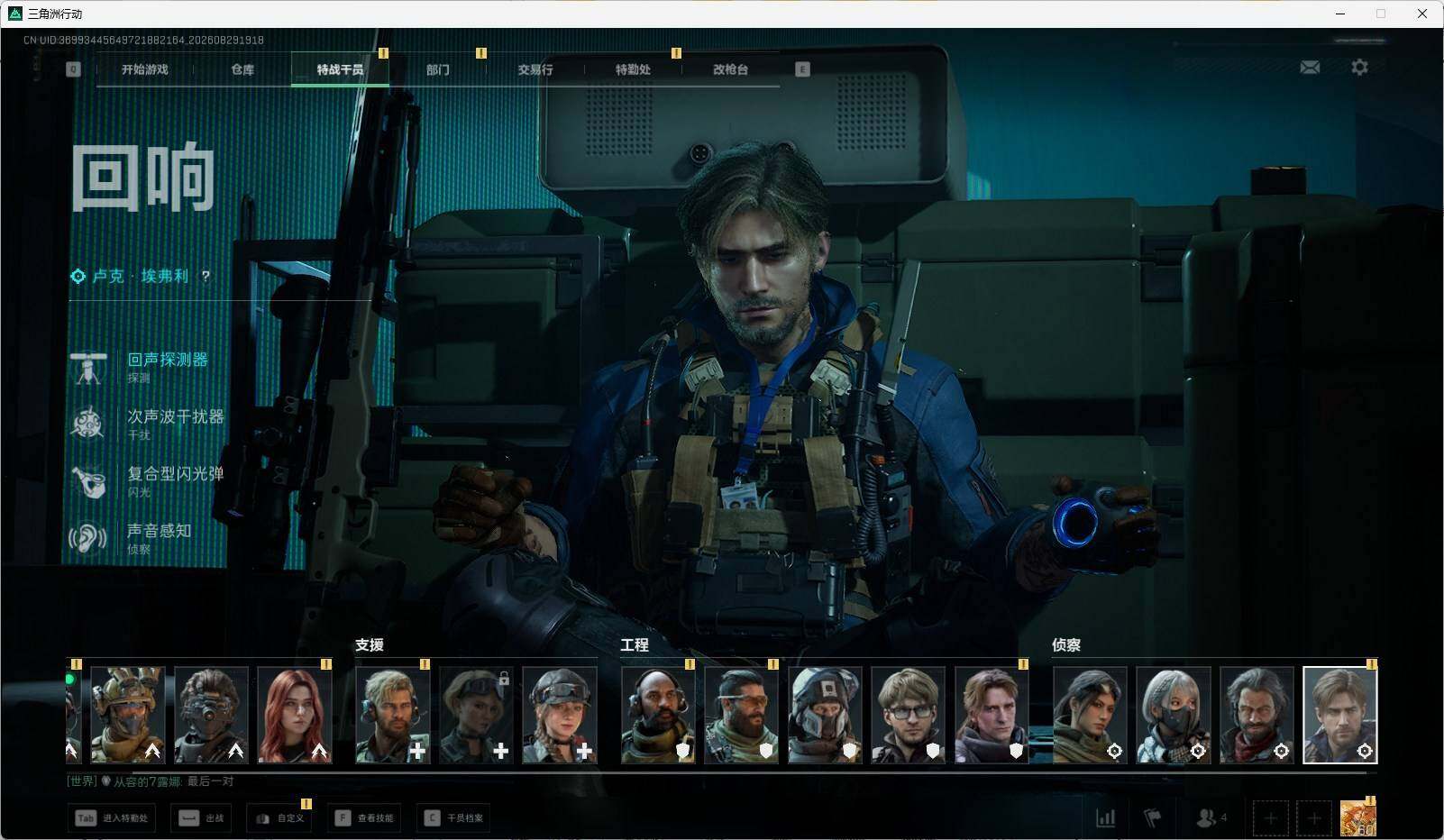1444x840 pixels.
Task: Select the 声音感知 ear skill icon
Action: pyautogui.click(x=88, y=538)
